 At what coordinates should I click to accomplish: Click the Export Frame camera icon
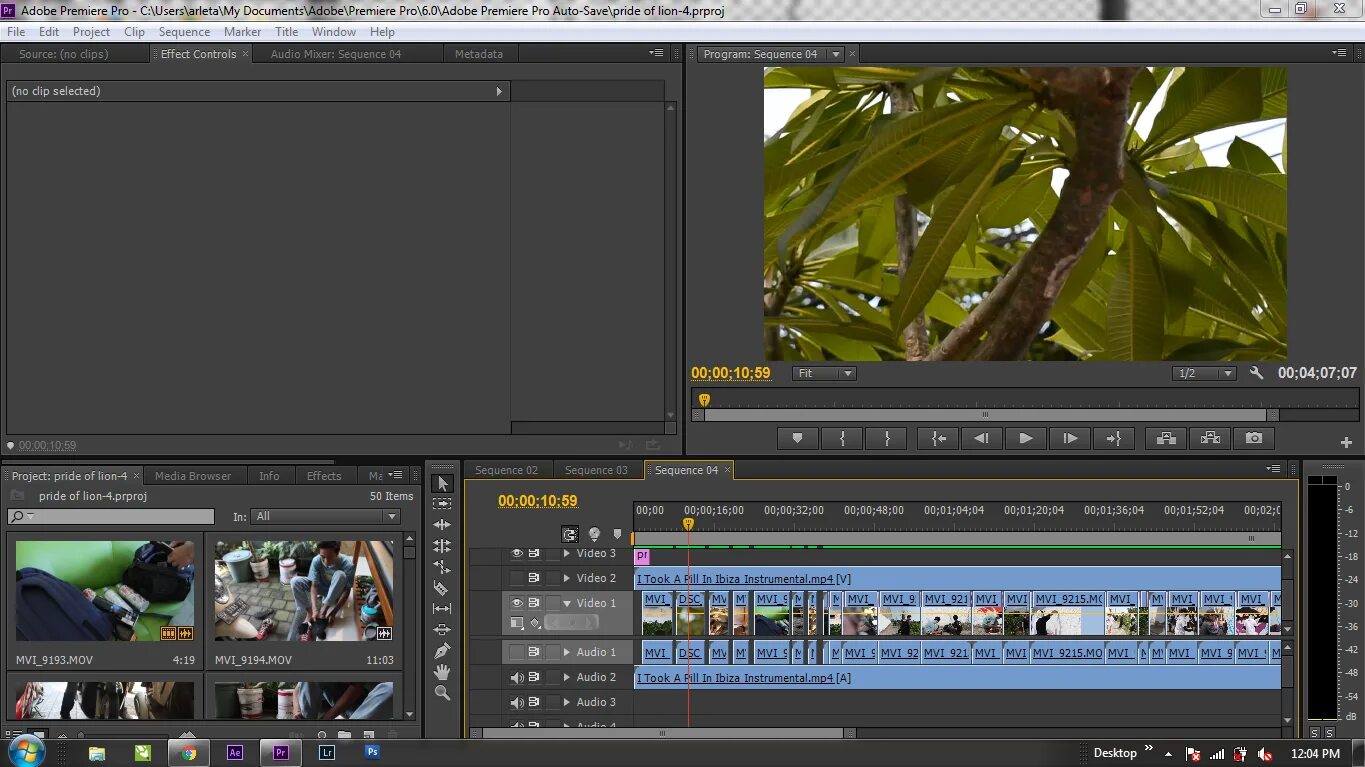click(x=1254, y=438)
